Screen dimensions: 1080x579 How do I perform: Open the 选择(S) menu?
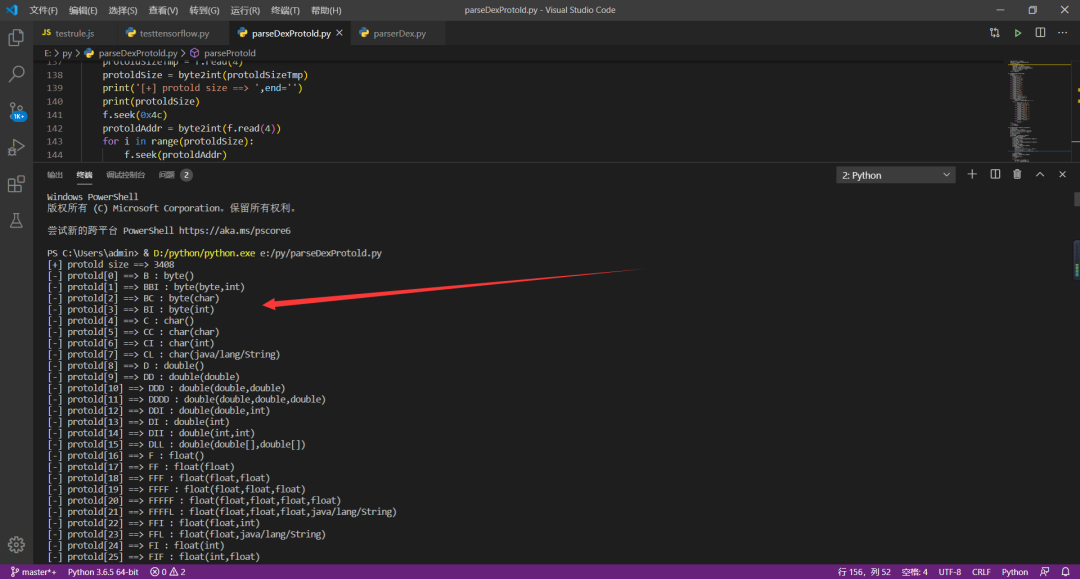pos(123,10)
